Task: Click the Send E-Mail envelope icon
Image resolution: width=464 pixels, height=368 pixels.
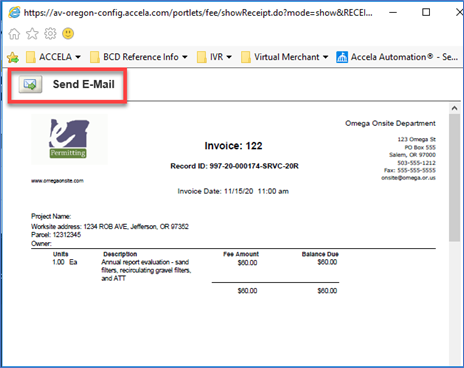Action: (30, 84)
